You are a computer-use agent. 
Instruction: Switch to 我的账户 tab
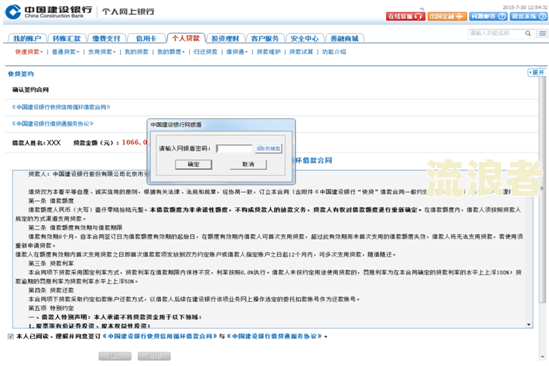[x=27, y=38]
